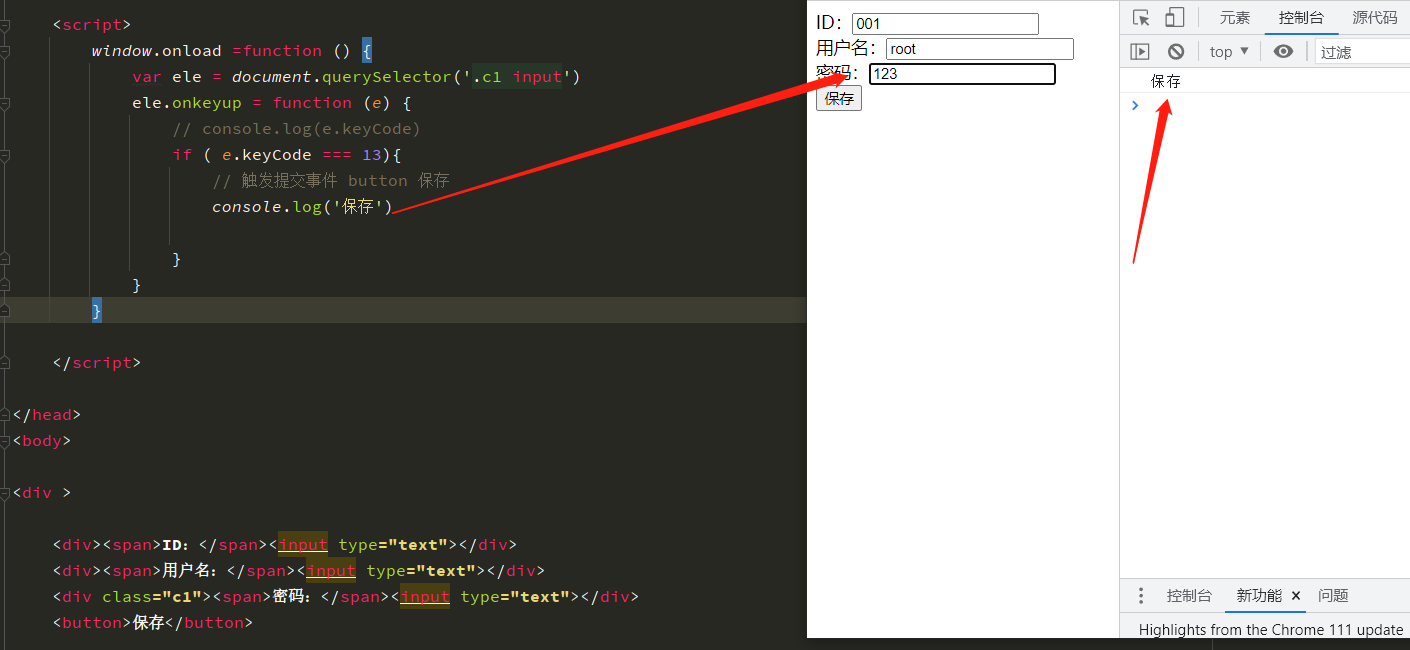
Task: Click the console filter (过滤) input
Action: coord(1362,52)
